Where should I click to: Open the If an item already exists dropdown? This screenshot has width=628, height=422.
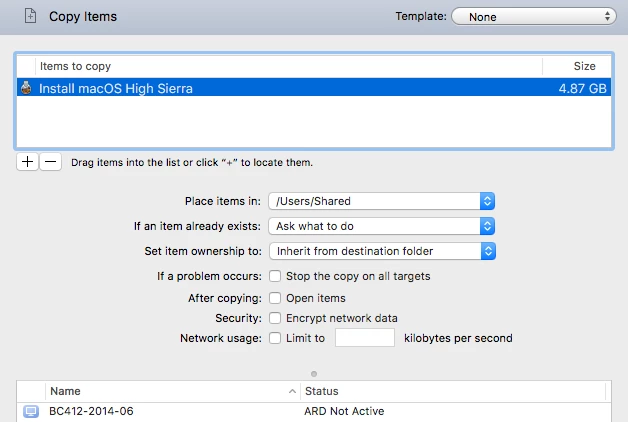tap(382, 226)
